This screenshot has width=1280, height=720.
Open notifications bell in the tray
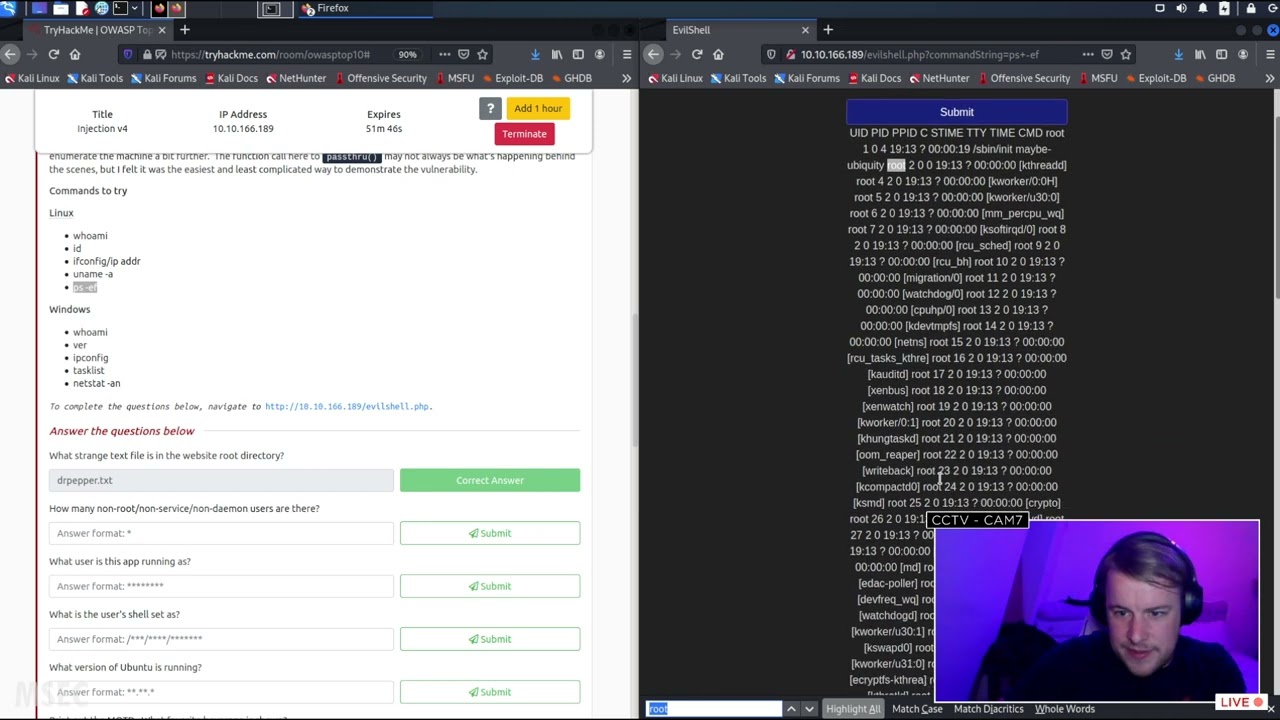[1203, 9]
